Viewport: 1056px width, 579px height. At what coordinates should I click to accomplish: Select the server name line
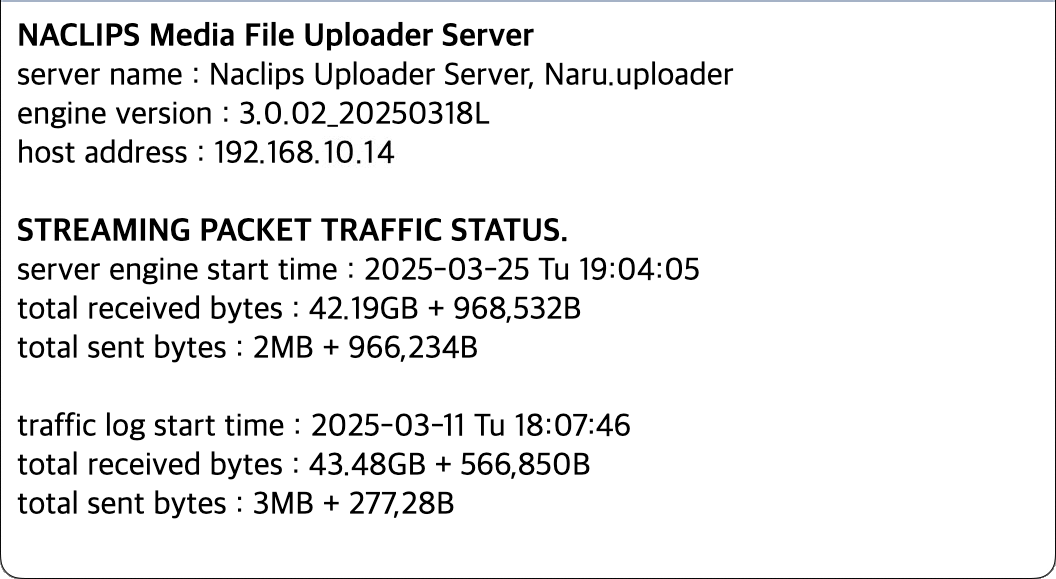coord(374,74)
